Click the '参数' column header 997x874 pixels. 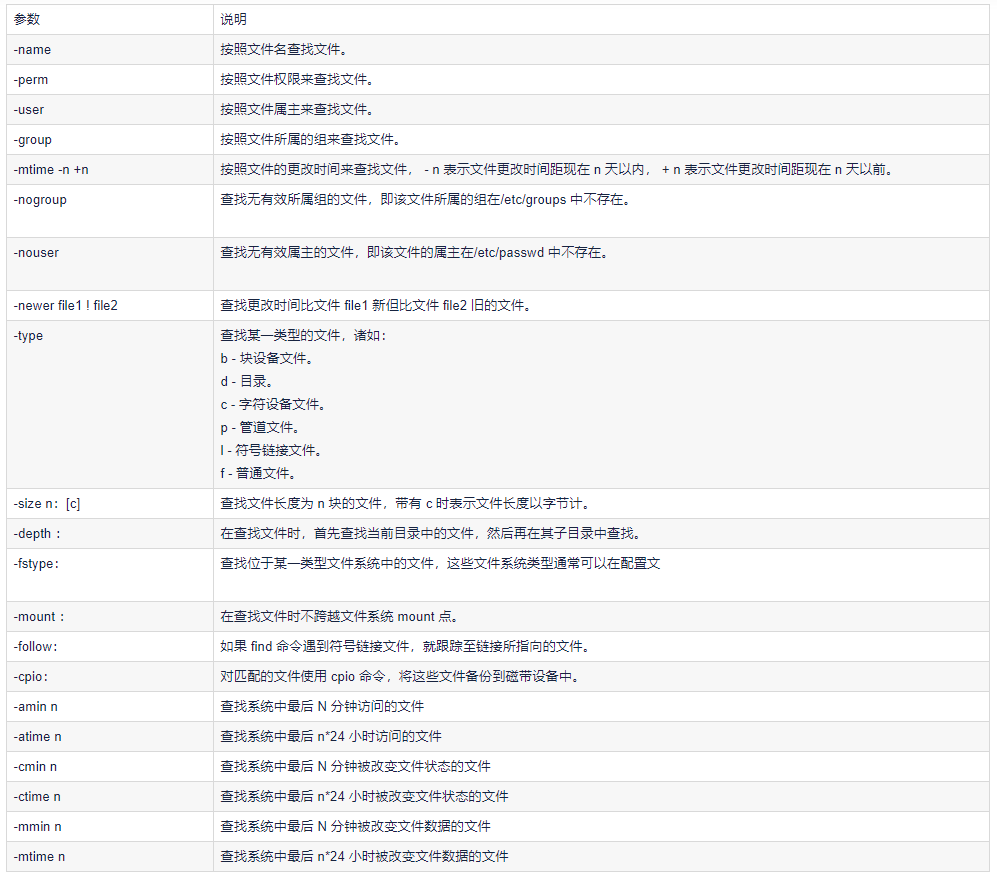(x=27, y=19)
